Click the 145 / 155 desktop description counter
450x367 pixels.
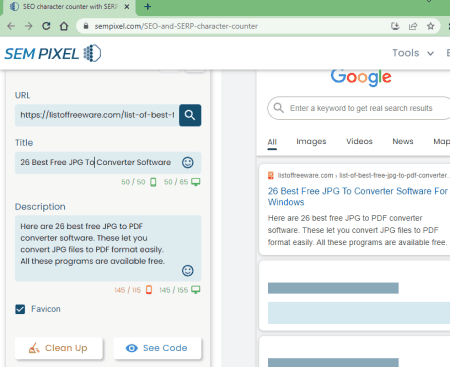pyautogui.click(x=173, y=290)
